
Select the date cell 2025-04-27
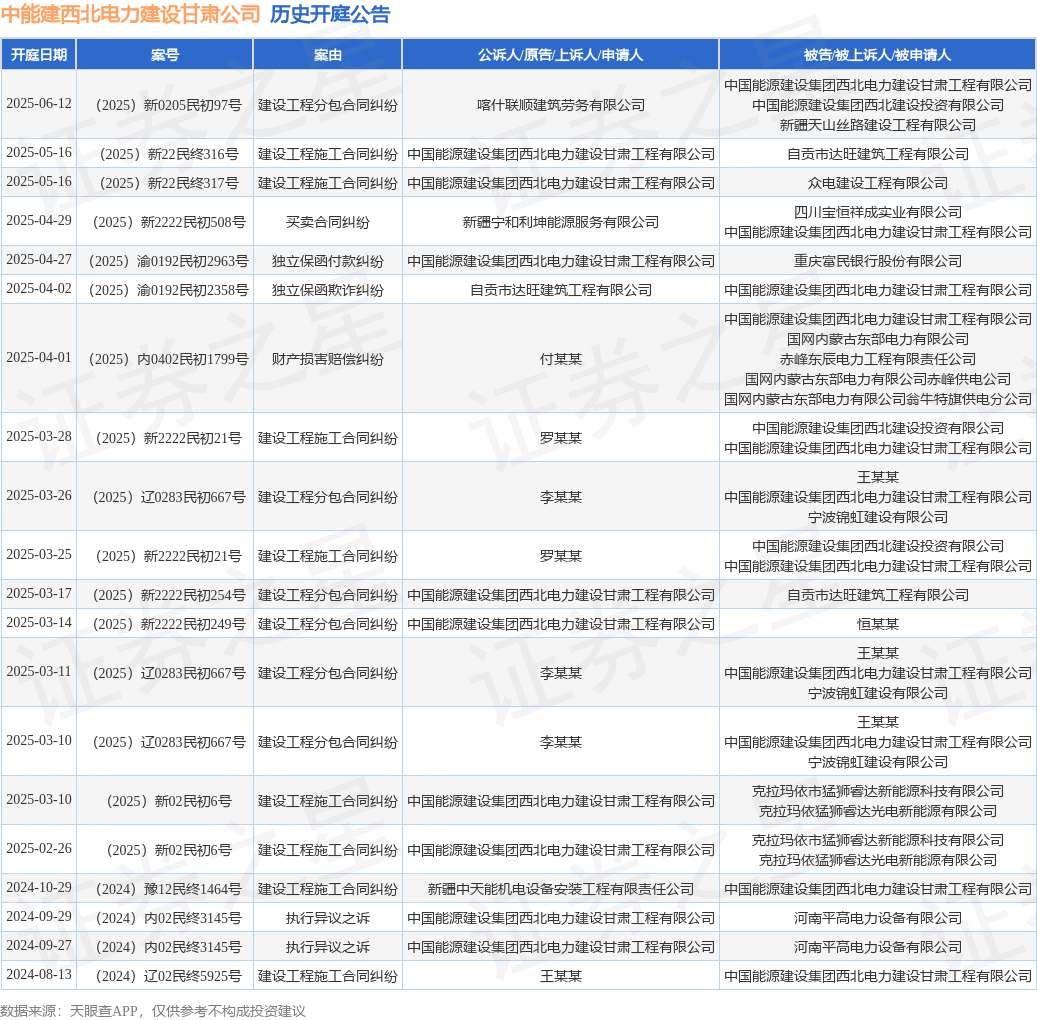[x=39, y=259]
